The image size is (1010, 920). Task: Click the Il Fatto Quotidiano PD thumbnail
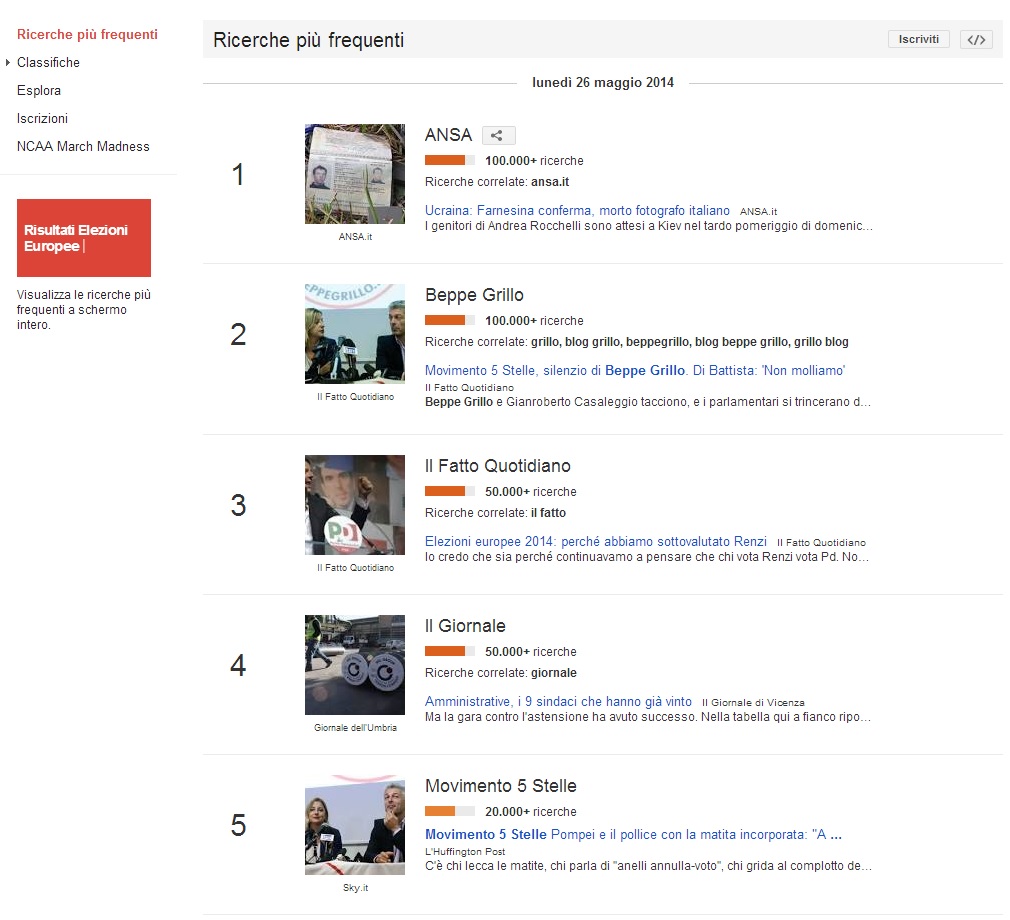[x=355, y=505]
